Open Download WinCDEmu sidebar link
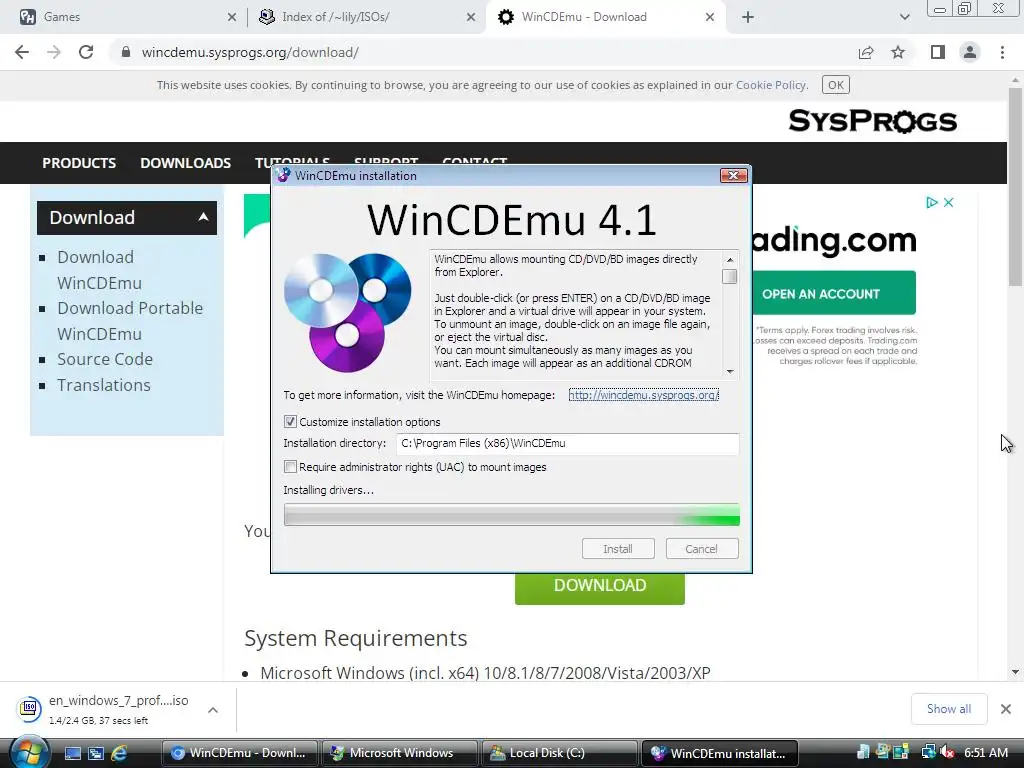 point(99,270)
